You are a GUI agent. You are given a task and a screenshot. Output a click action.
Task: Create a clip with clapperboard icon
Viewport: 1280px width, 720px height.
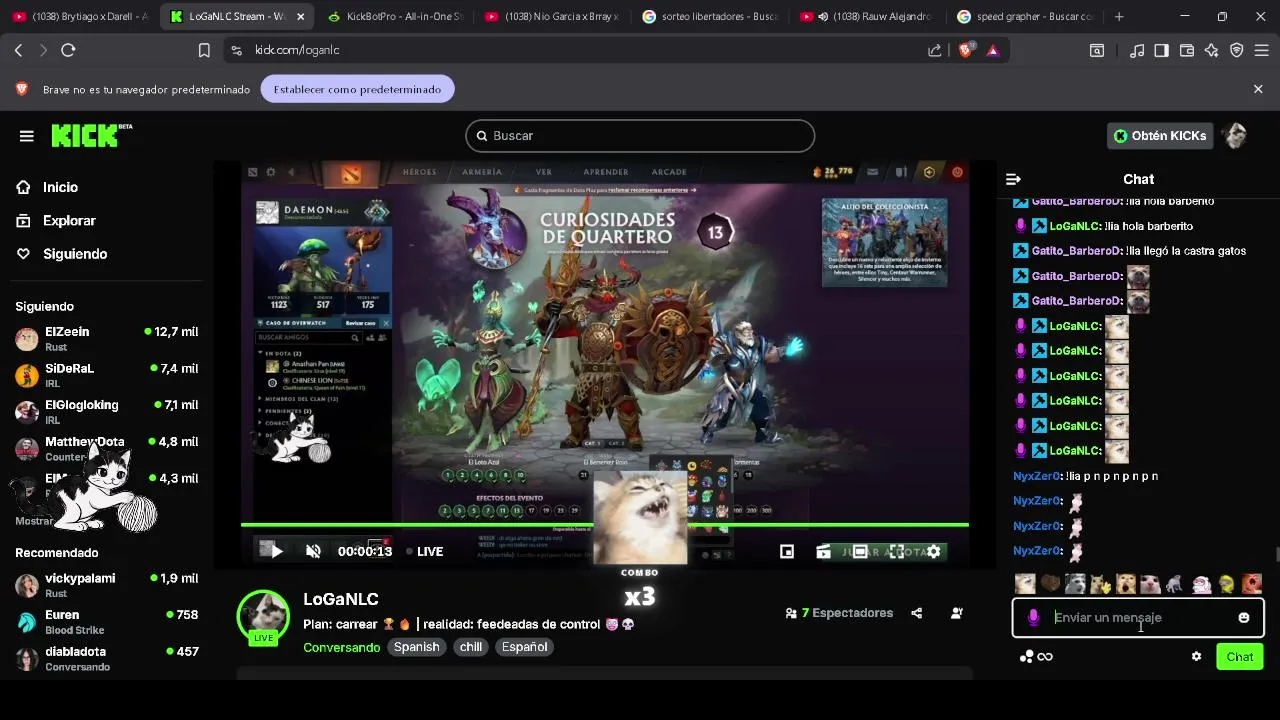pyautogui.click(x=823, y=551)
